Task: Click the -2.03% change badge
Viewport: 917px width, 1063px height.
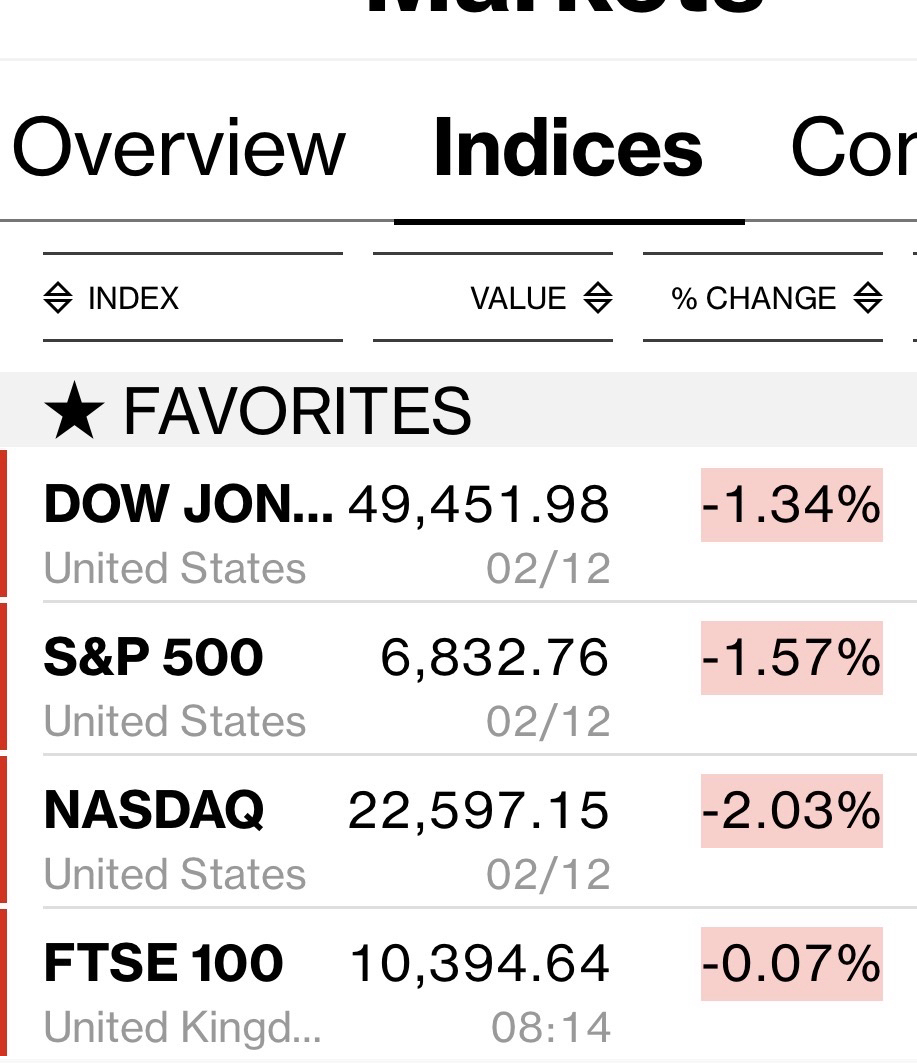Action: point(791,810)
